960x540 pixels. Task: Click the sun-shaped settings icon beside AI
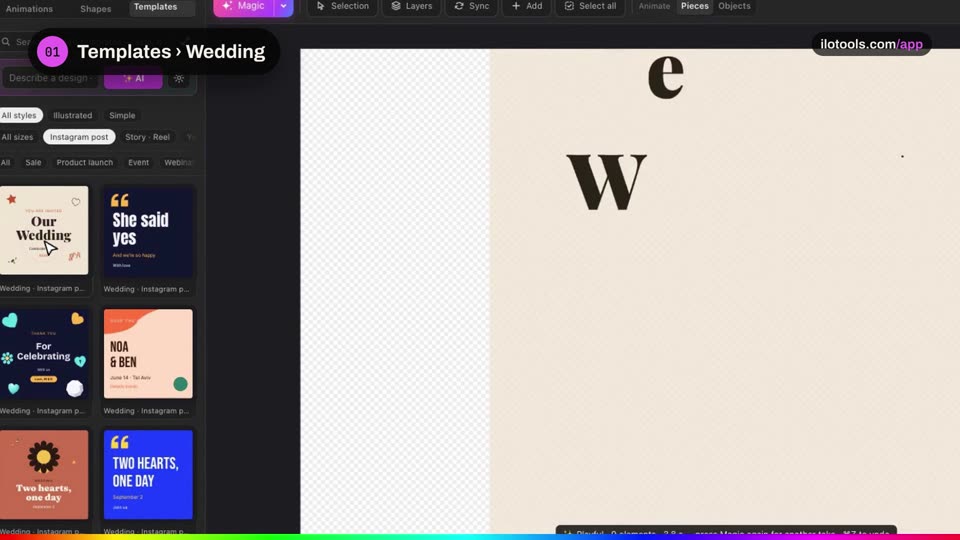pyautogui.click(x=179, y=78)
